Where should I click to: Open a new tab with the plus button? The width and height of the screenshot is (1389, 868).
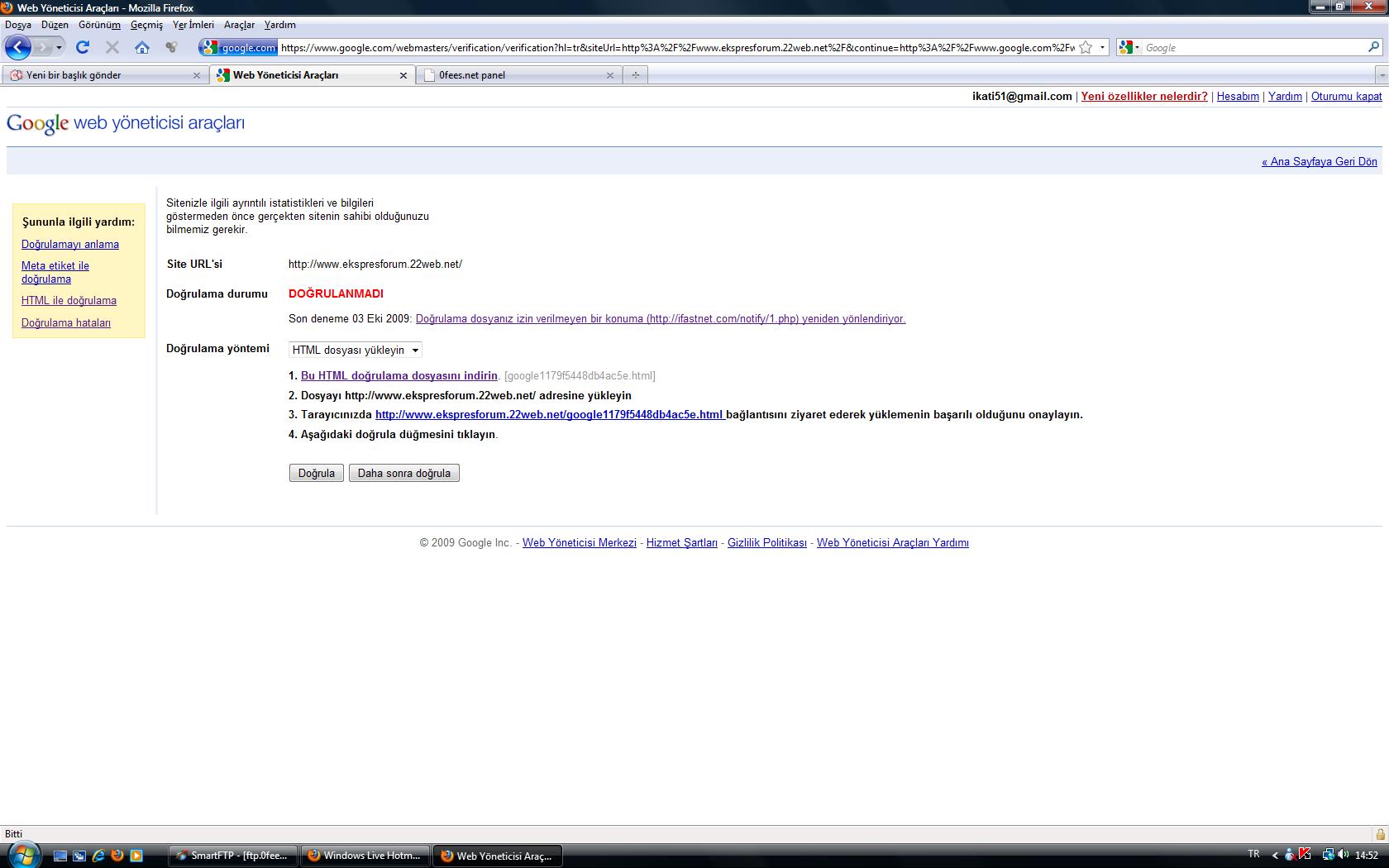635,75
